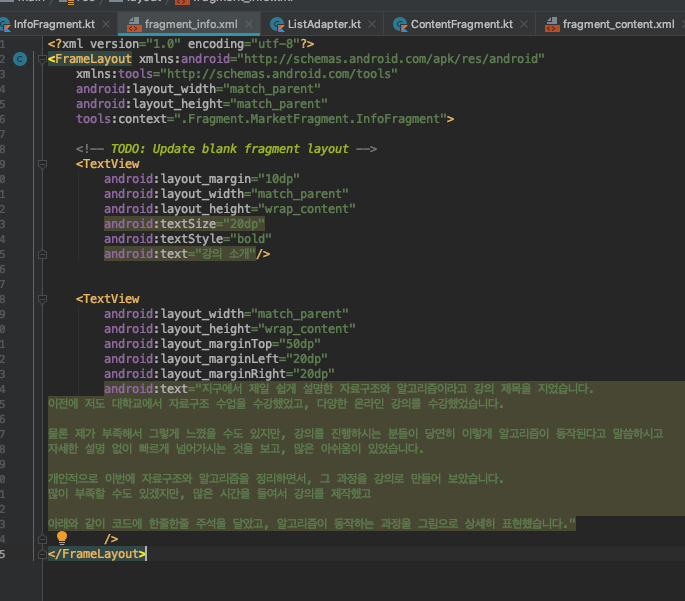The height and width of the screenshot is (601, 685).
Task: Click the fragment_content.xml layout file icon
Action: [552, 24]
